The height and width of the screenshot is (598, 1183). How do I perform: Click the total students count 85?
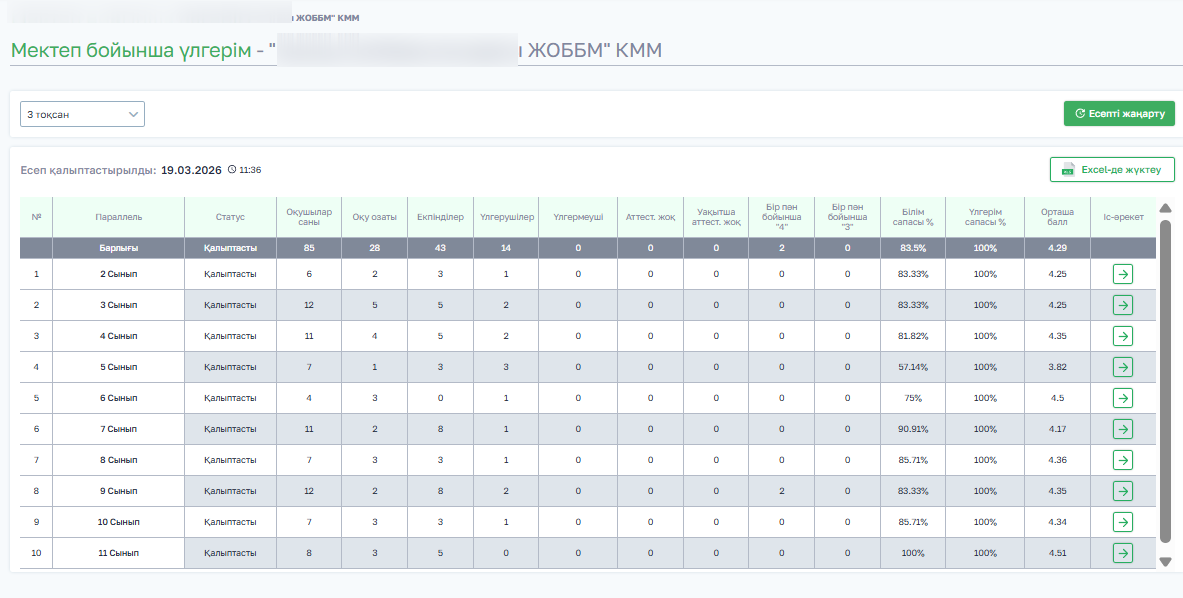309,248
